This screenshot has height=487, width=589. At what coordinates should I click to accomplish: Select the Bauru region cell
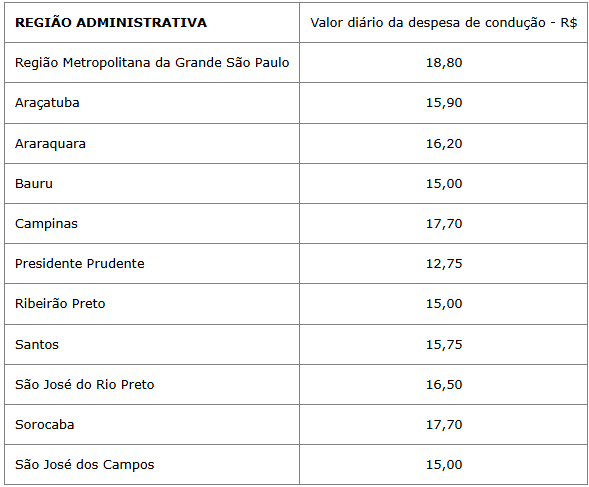(152, 184)
